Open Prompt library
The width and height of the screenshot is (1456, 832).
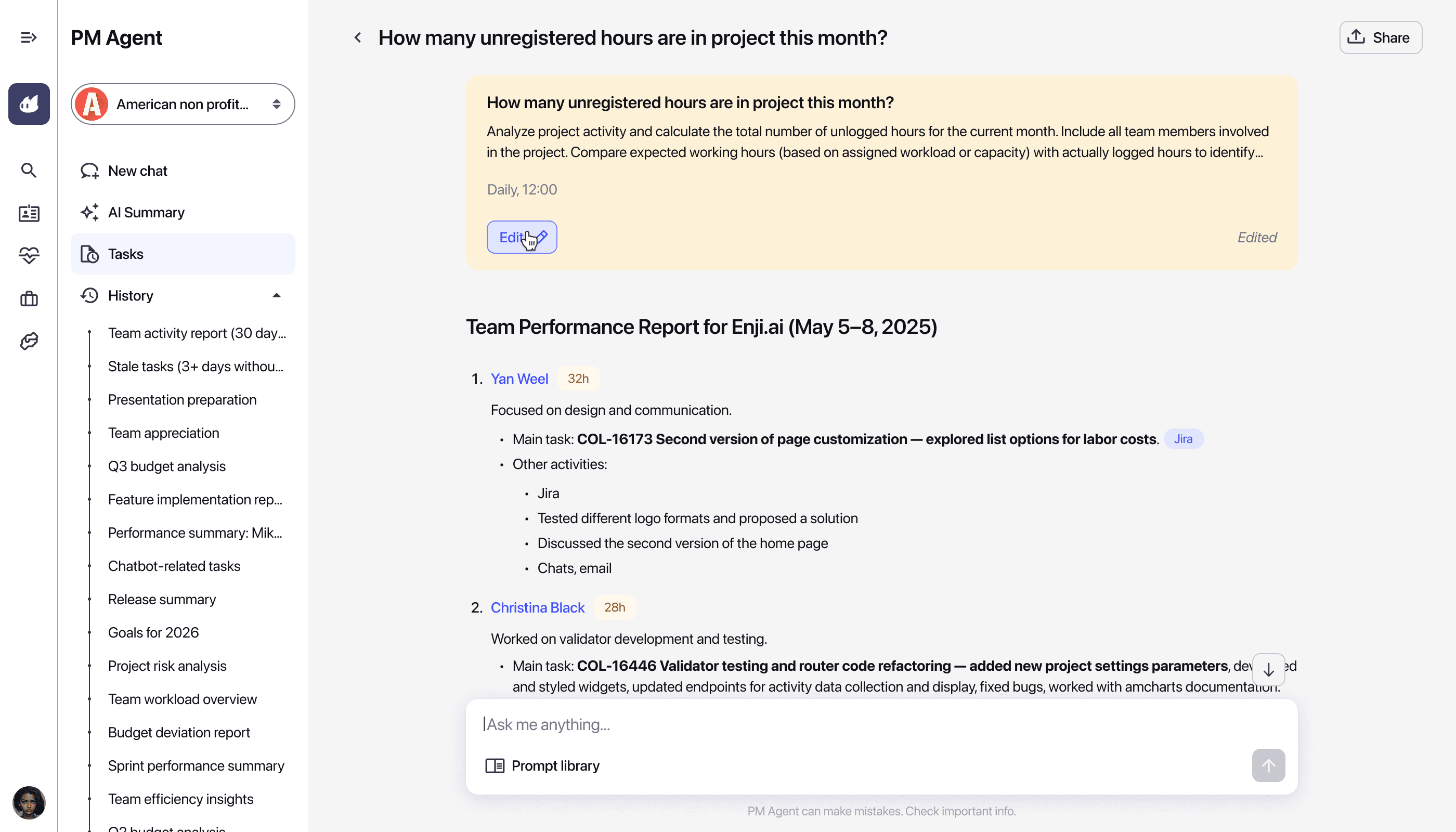(x=543, y=766)
